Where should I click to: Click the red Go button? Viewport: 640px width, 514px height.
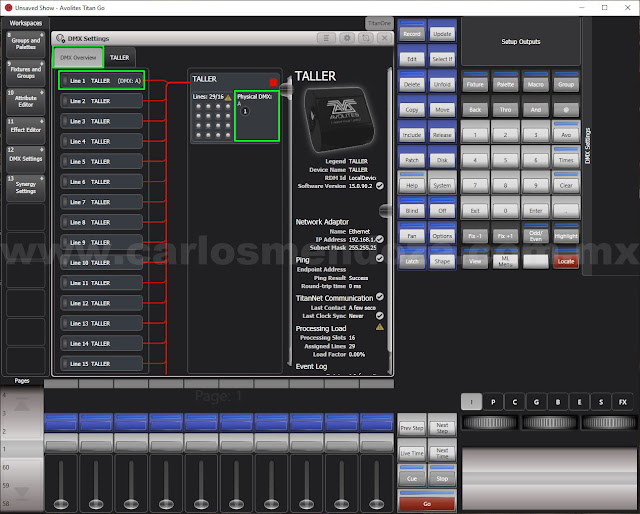pos(427,501)
